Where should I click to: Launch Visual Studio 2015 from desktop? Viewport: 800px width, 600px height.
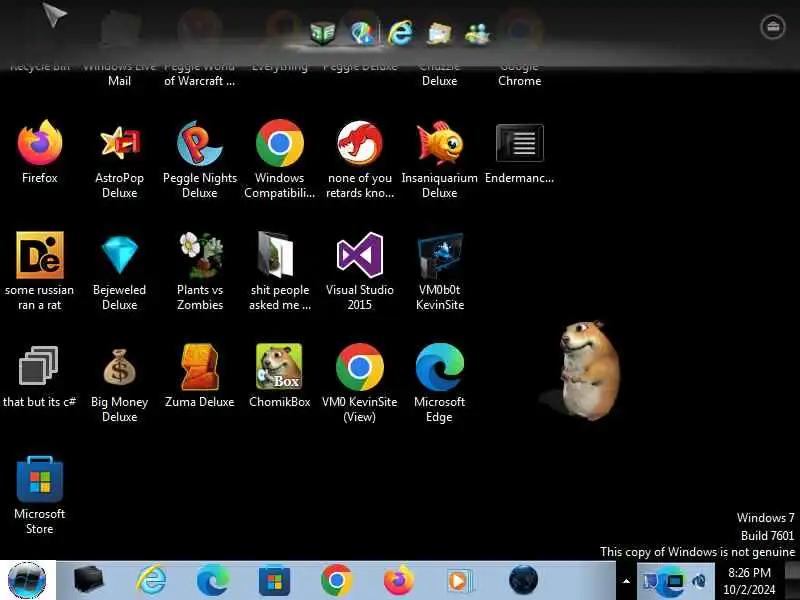coord(360,271)
